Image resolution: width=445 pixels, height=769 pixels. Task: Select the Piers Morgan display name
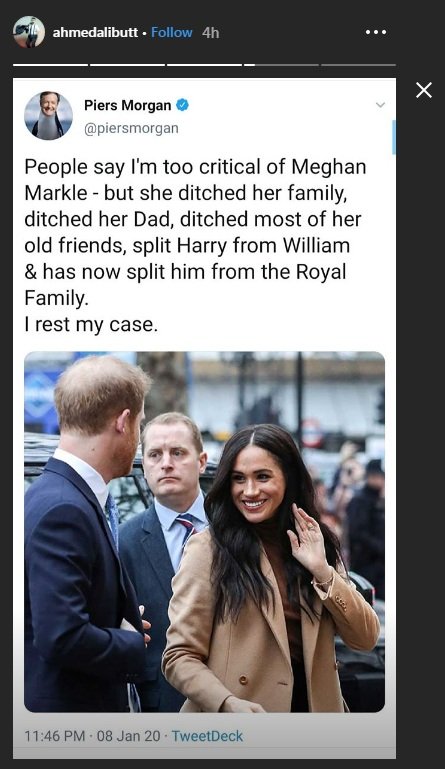click(x=128, y=105)
